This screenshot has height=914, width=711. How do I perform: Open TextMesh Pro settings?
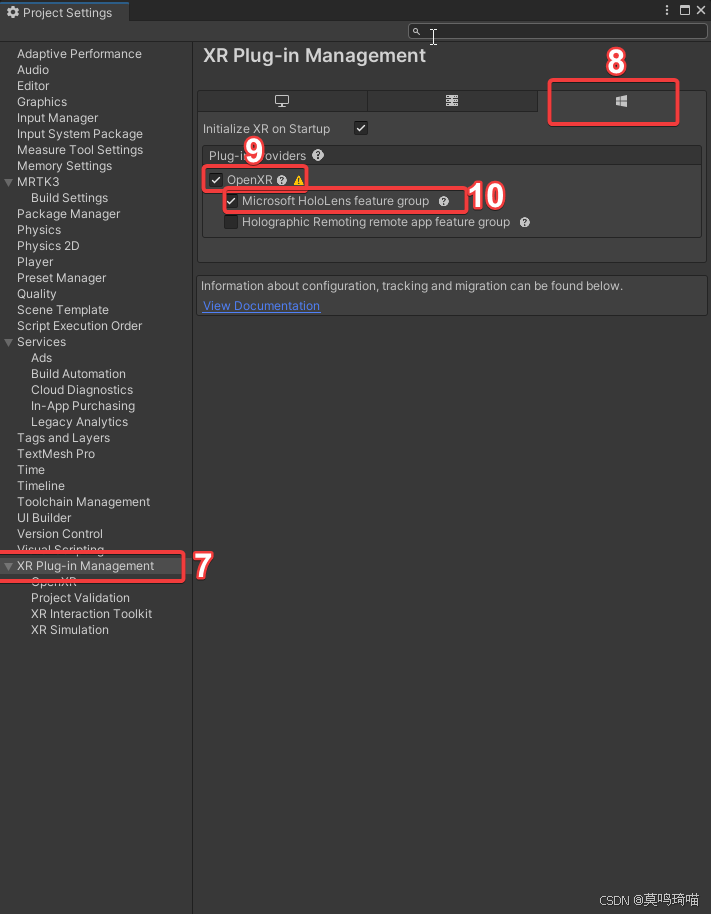56,454
